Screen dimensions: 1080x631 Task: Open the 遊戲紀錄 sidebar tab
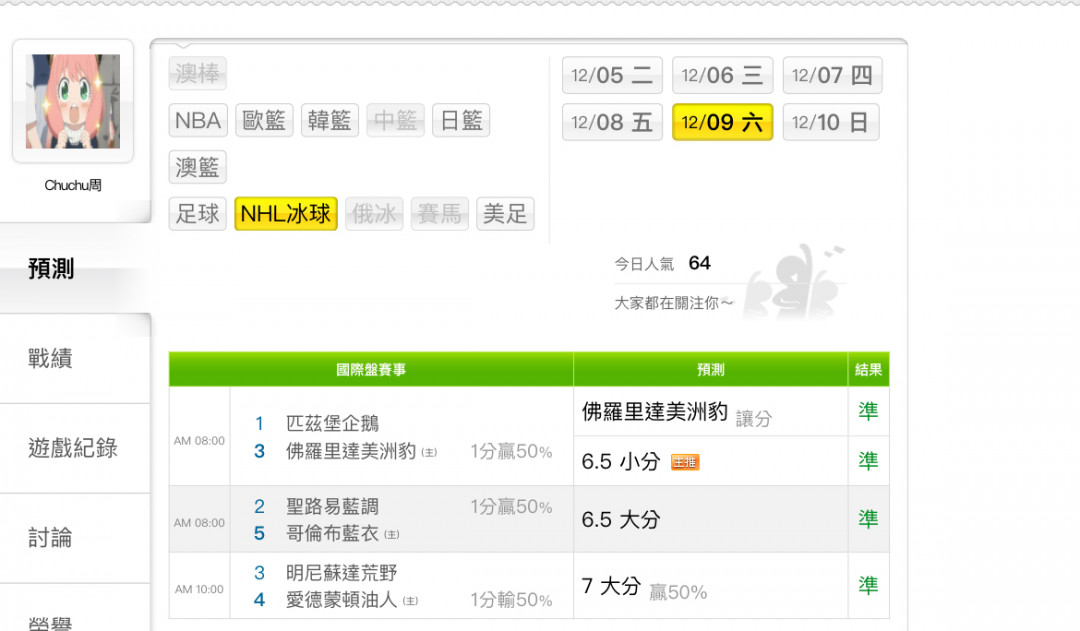click(x=74, y=448)
